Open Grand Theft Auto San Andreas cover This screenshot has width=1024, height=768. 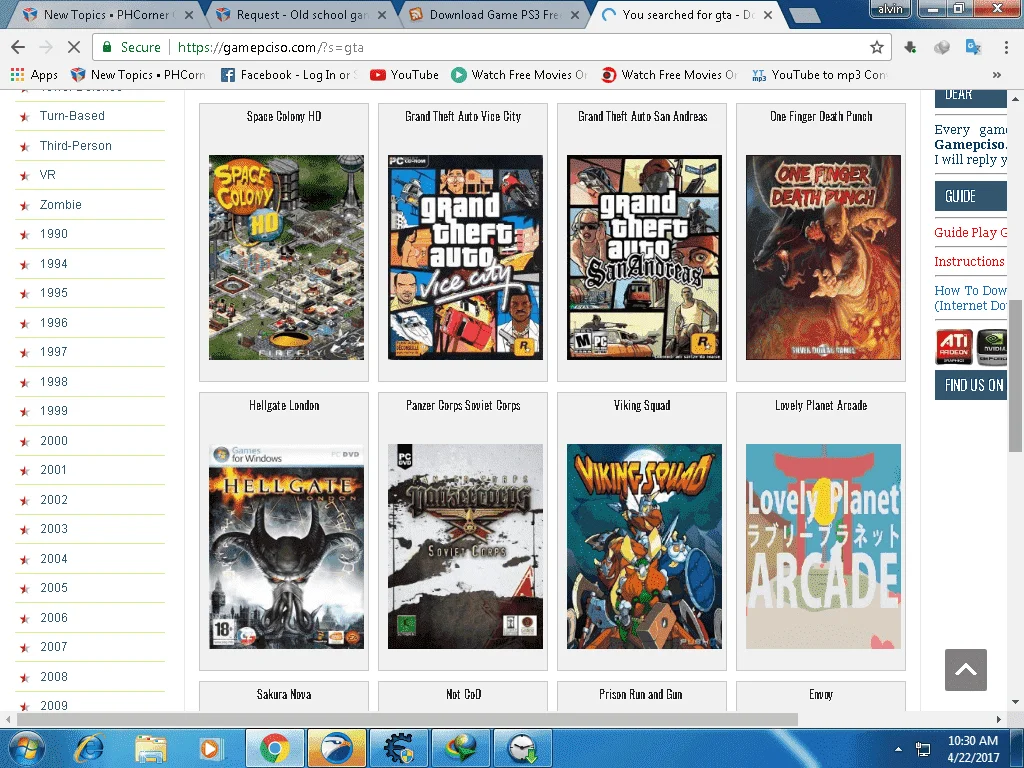pyautogui.click(x=644, y=257)
